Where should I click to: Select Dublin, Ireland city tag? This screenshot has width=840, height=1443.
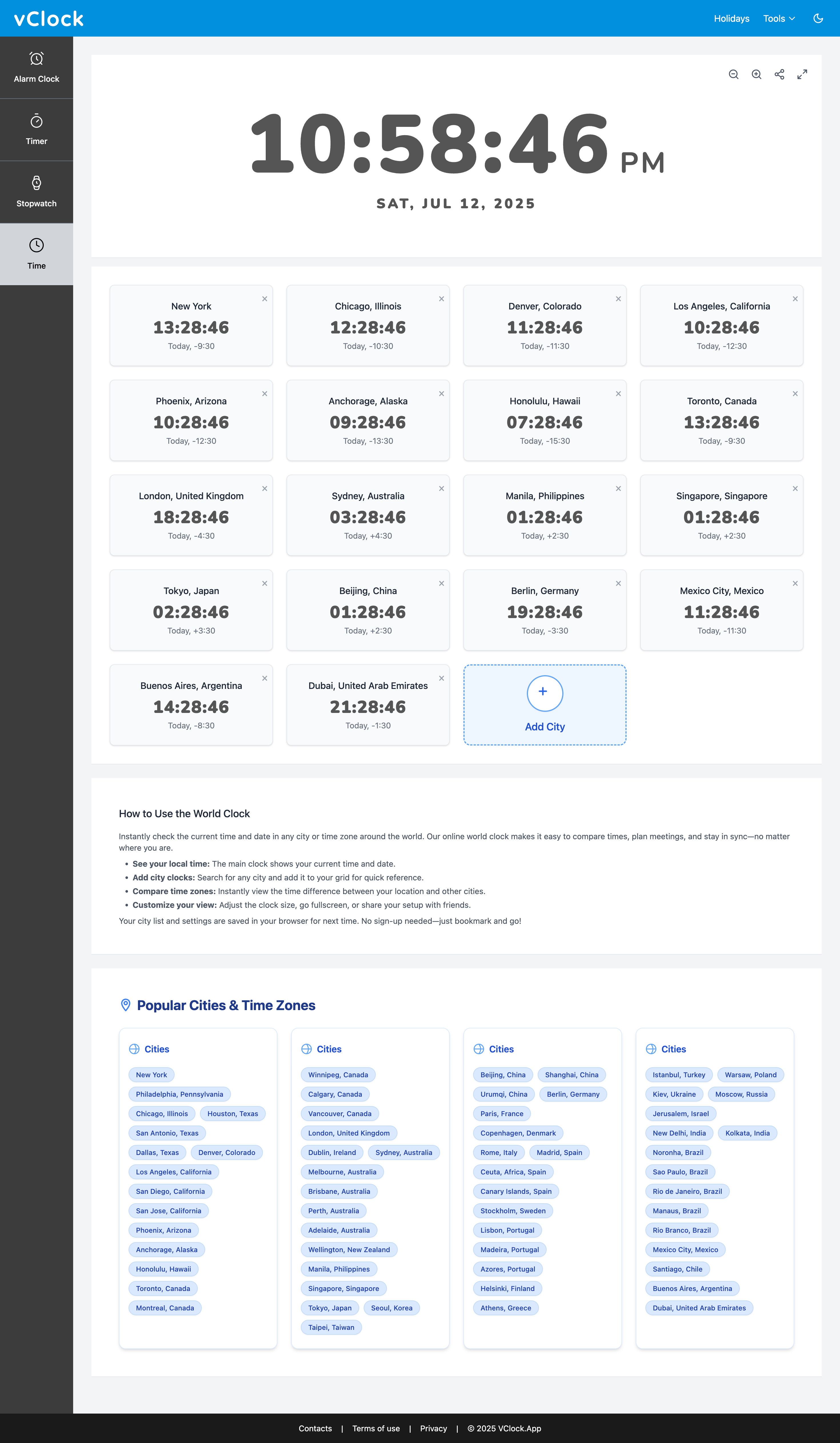(331, 1153)
